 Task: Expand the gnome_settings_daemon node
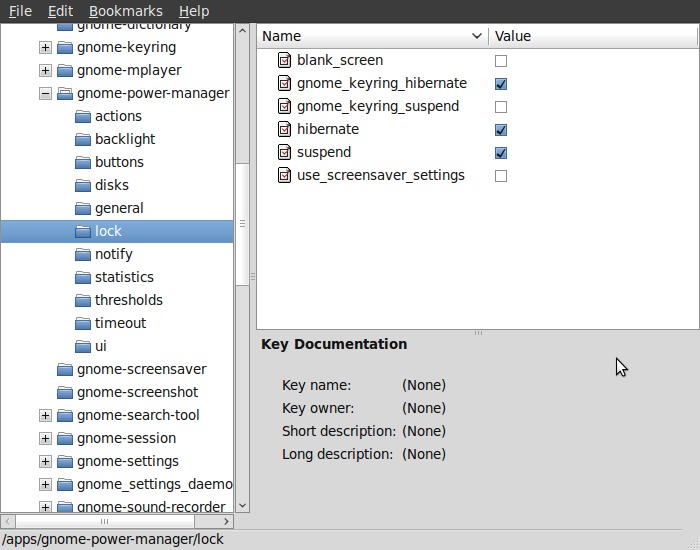pyautogui.click(x=45, y=484)
